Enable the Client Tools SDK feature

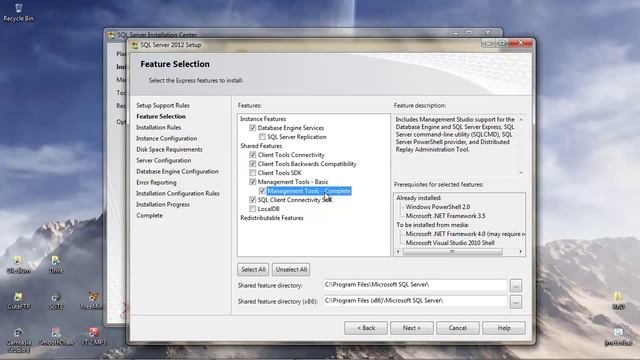253,173
